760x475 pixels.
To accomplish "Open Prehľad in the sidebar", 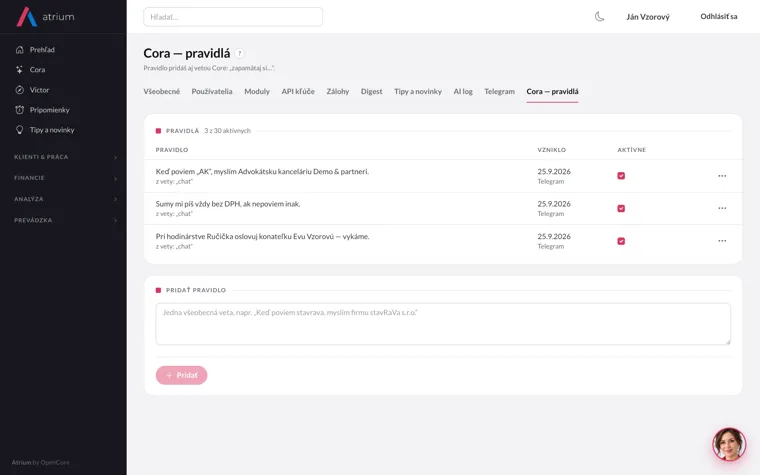I will 42,49.
